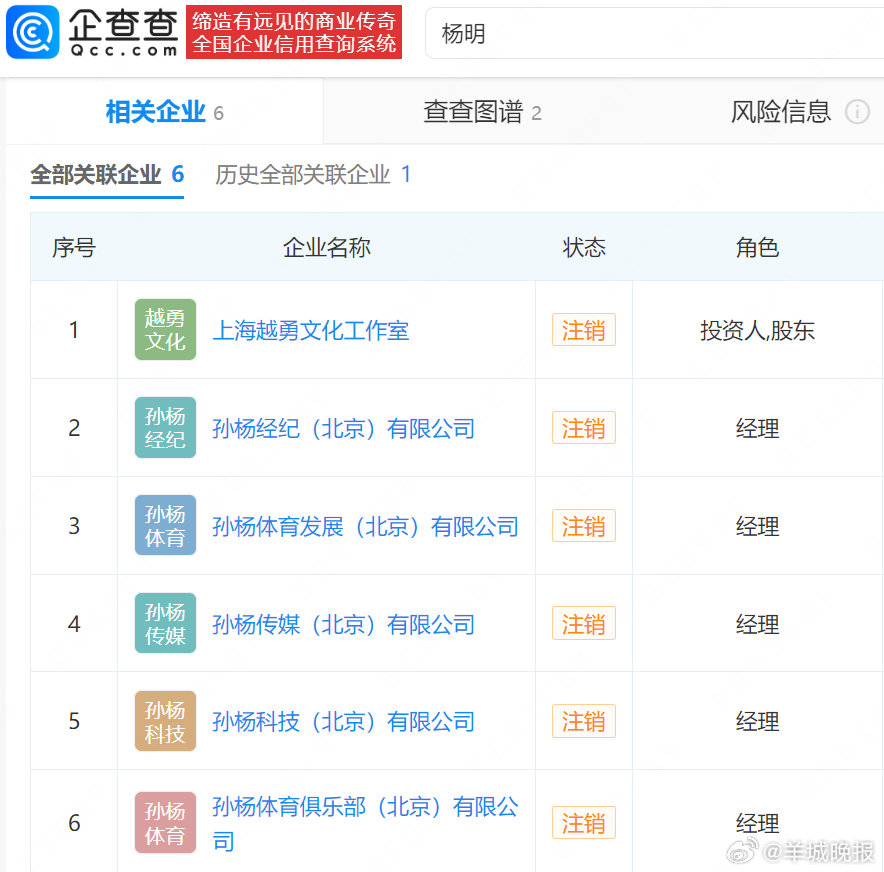Select the 全部关联企业 sub-tab
Viewport: 884px width, 872px height.
pyautogui.click(x=98, y=173)
